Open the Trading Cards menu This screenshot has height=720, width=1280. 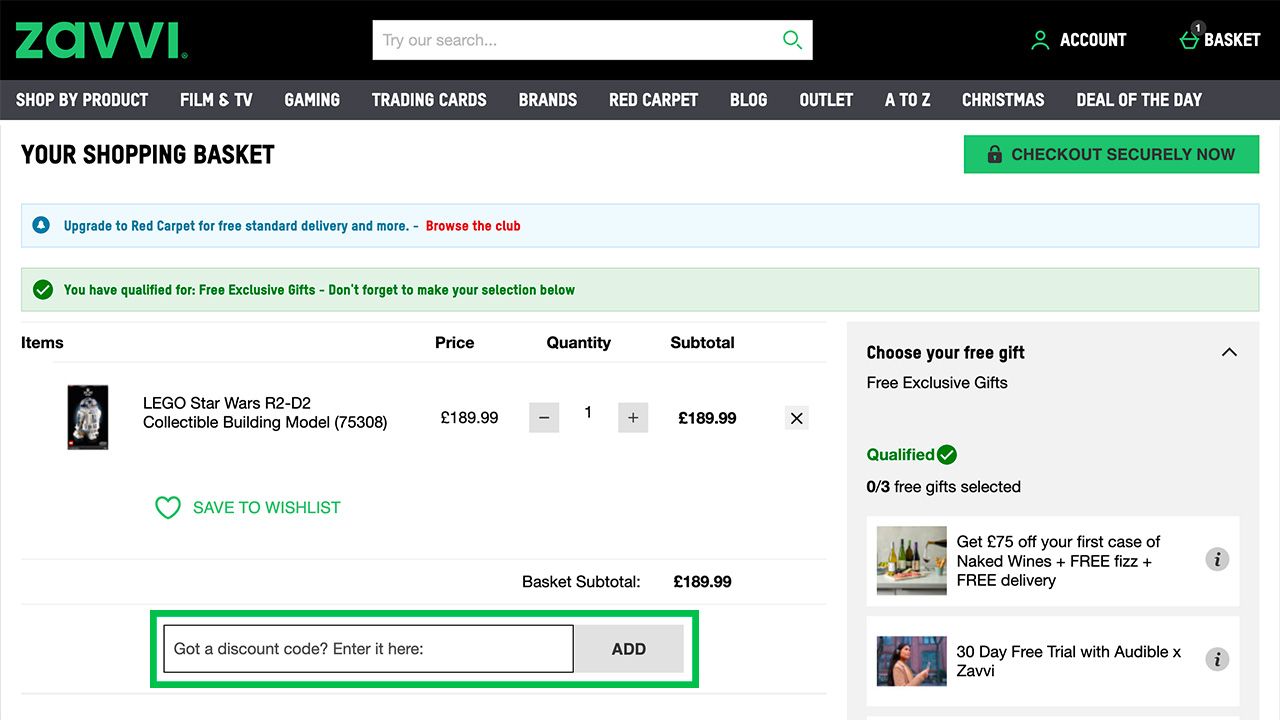(429, 100)
